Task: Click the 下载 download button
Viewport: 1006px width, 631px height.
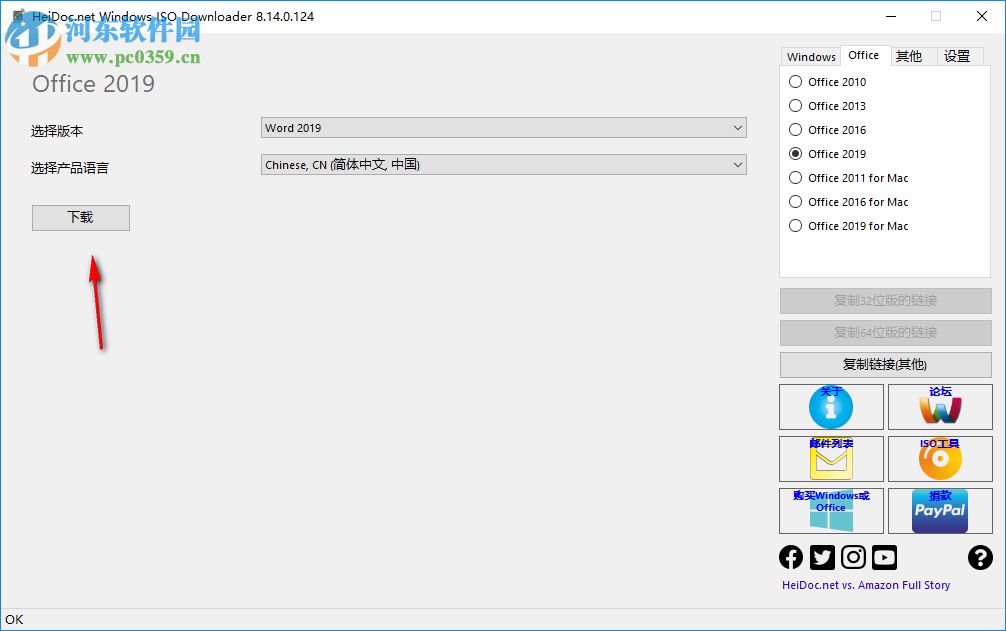Action: 80,217
